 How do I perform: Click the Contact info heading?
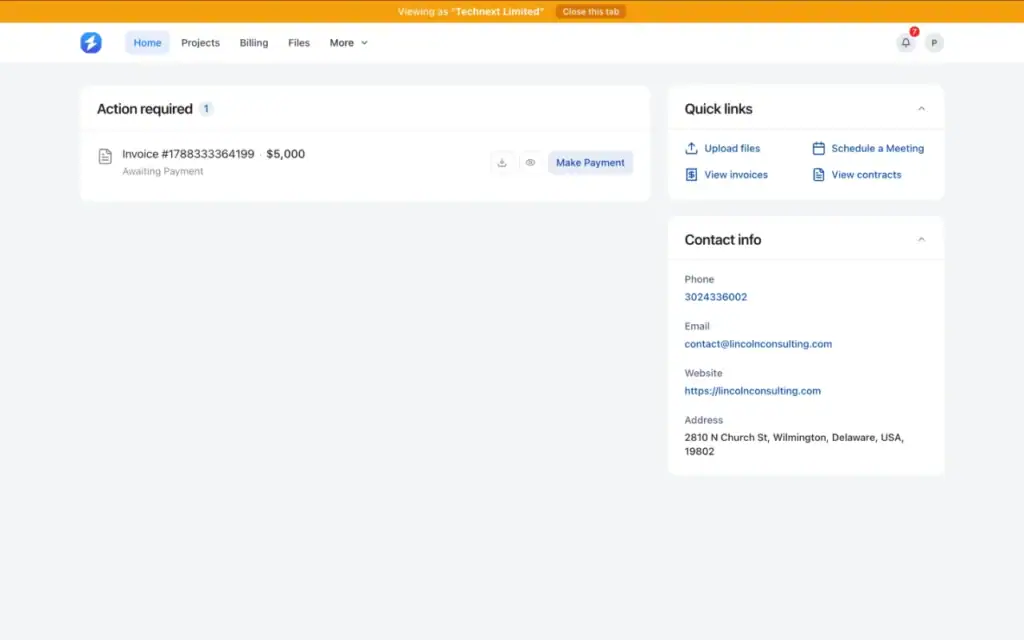coord(723,240)
